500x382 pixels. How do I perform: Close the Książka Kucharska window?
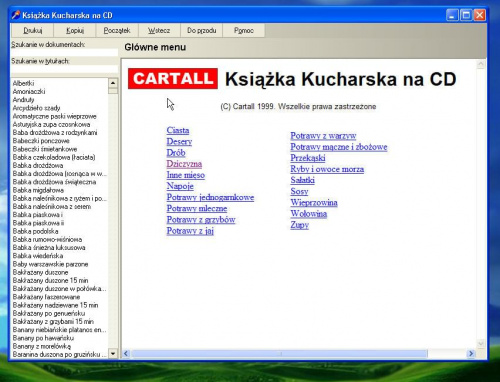tap(480, 15)
